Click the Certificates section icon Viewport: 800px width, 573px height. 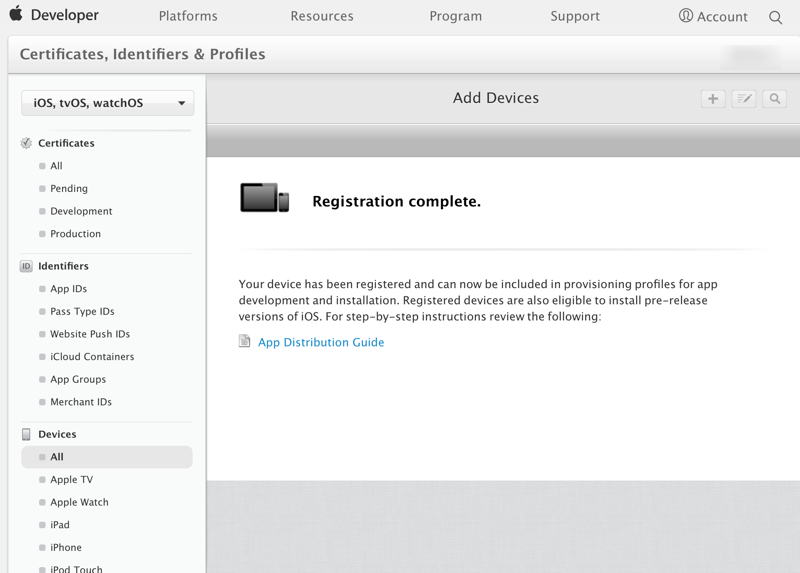pyautogui.click(x=26, y=143)
